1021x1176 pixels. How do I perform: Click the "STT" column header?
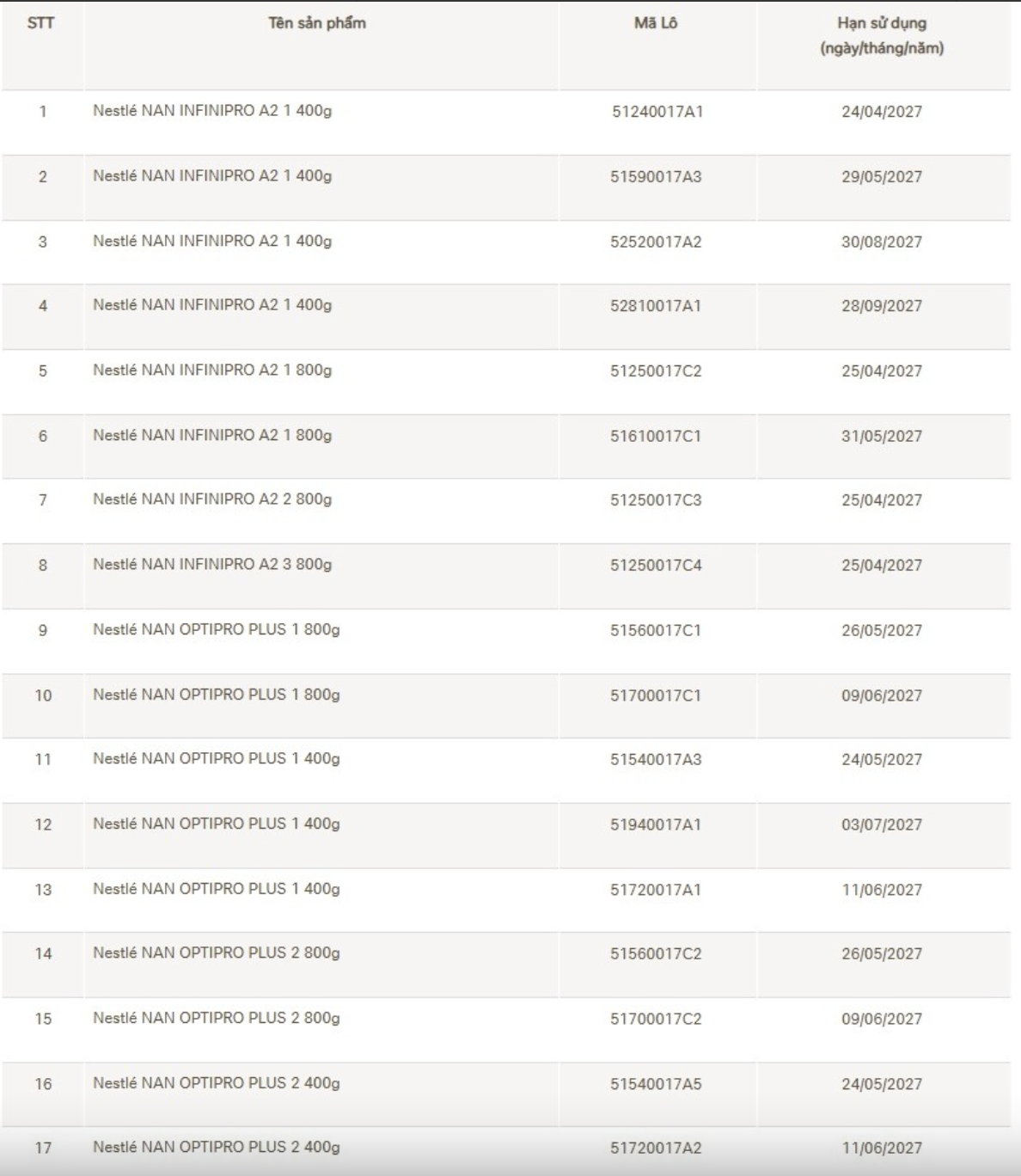[41, 23]
